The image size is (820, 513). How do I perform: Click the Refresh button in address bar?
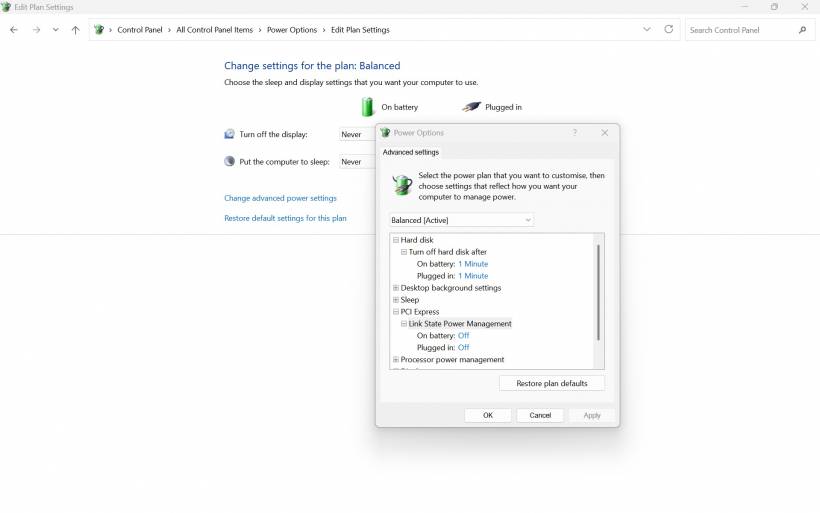click(x=669, y=30)
